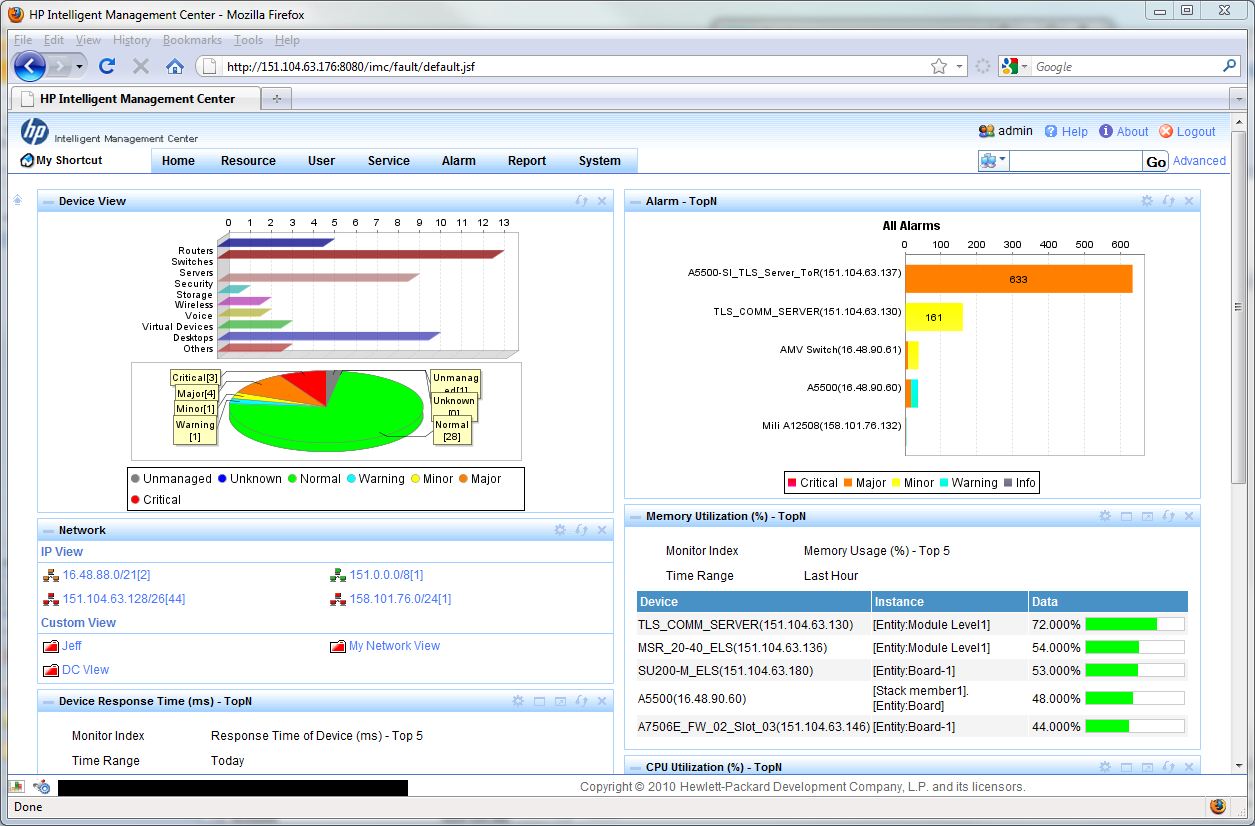Refresh the Memory Utilization panel

1168,516
